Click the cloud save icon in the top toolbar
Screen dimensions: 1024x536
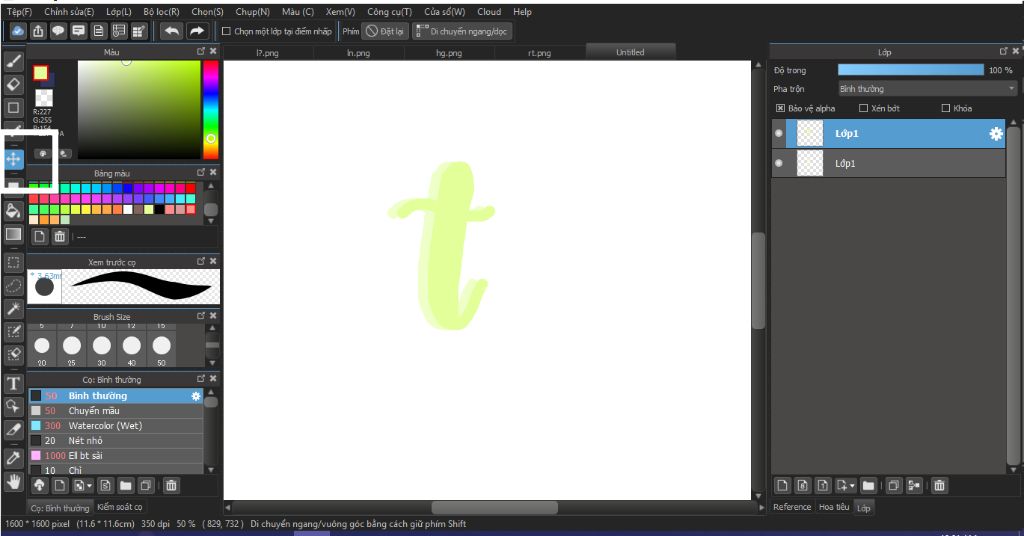(x=18, y=31)
